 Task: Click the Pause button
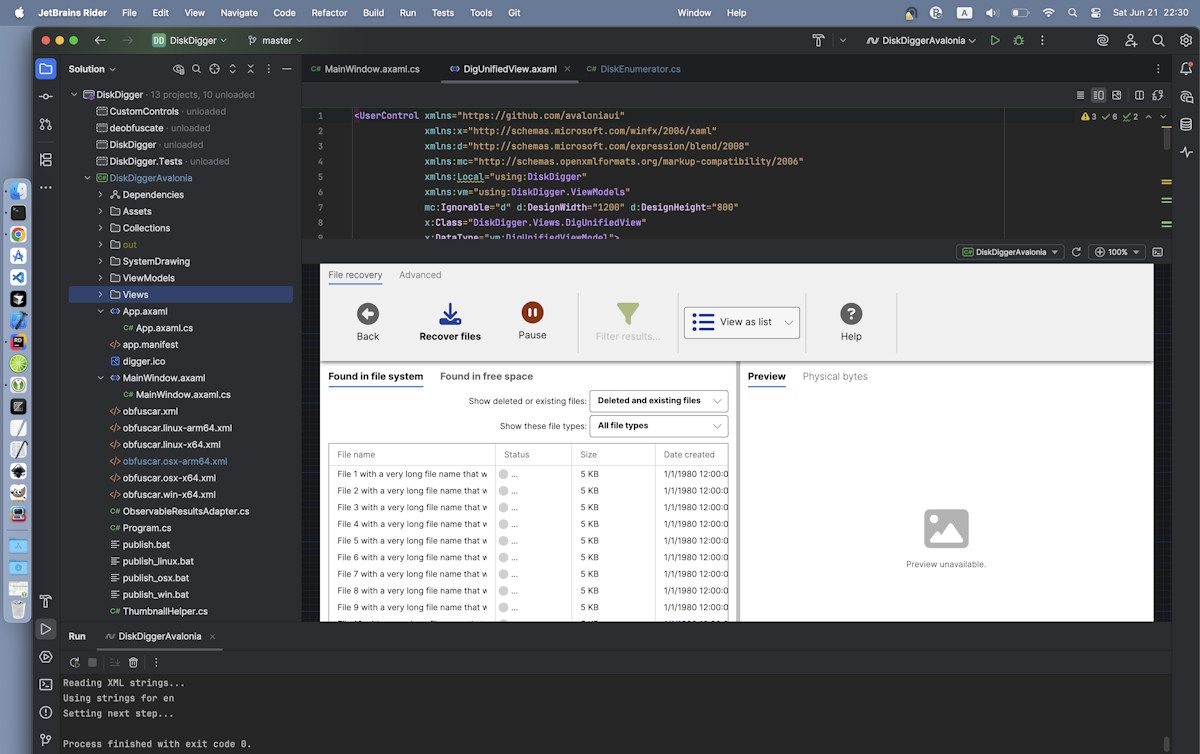(x=532, y=322)
